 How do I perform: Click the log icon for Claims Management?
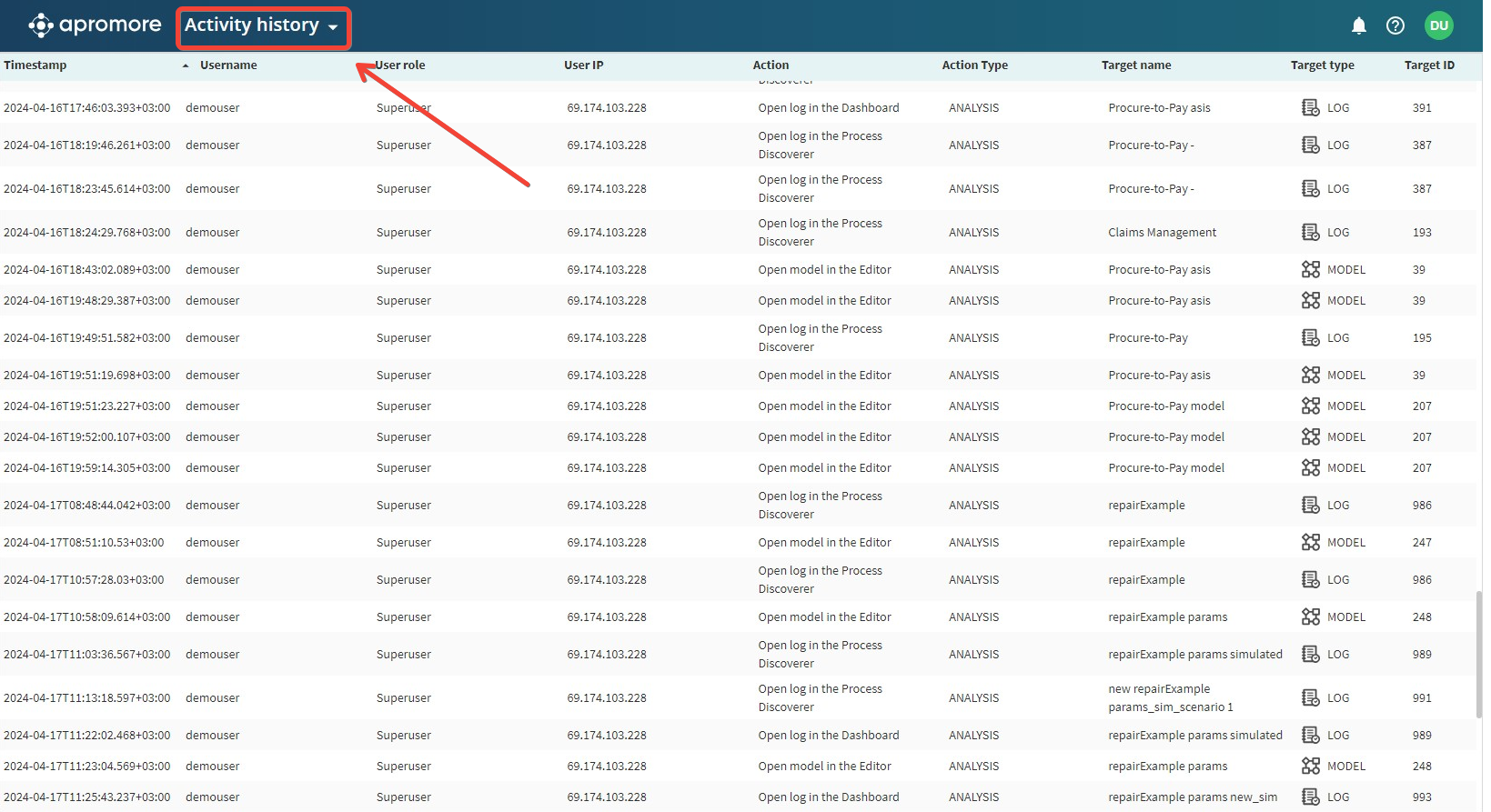[x=1310, y=232]
